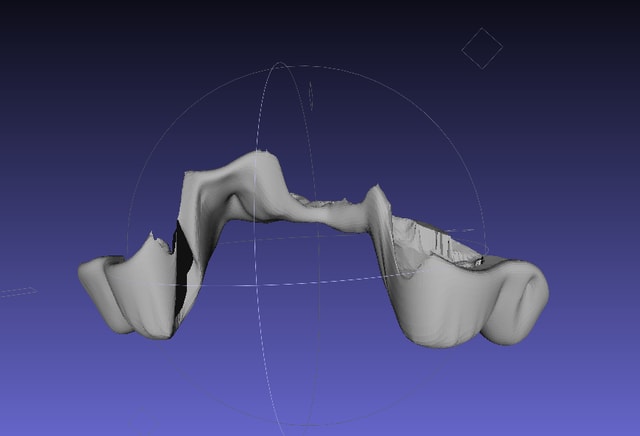Click the faint dashed marker at left edge
The image size is (640, 436).
tap(17, 293)
